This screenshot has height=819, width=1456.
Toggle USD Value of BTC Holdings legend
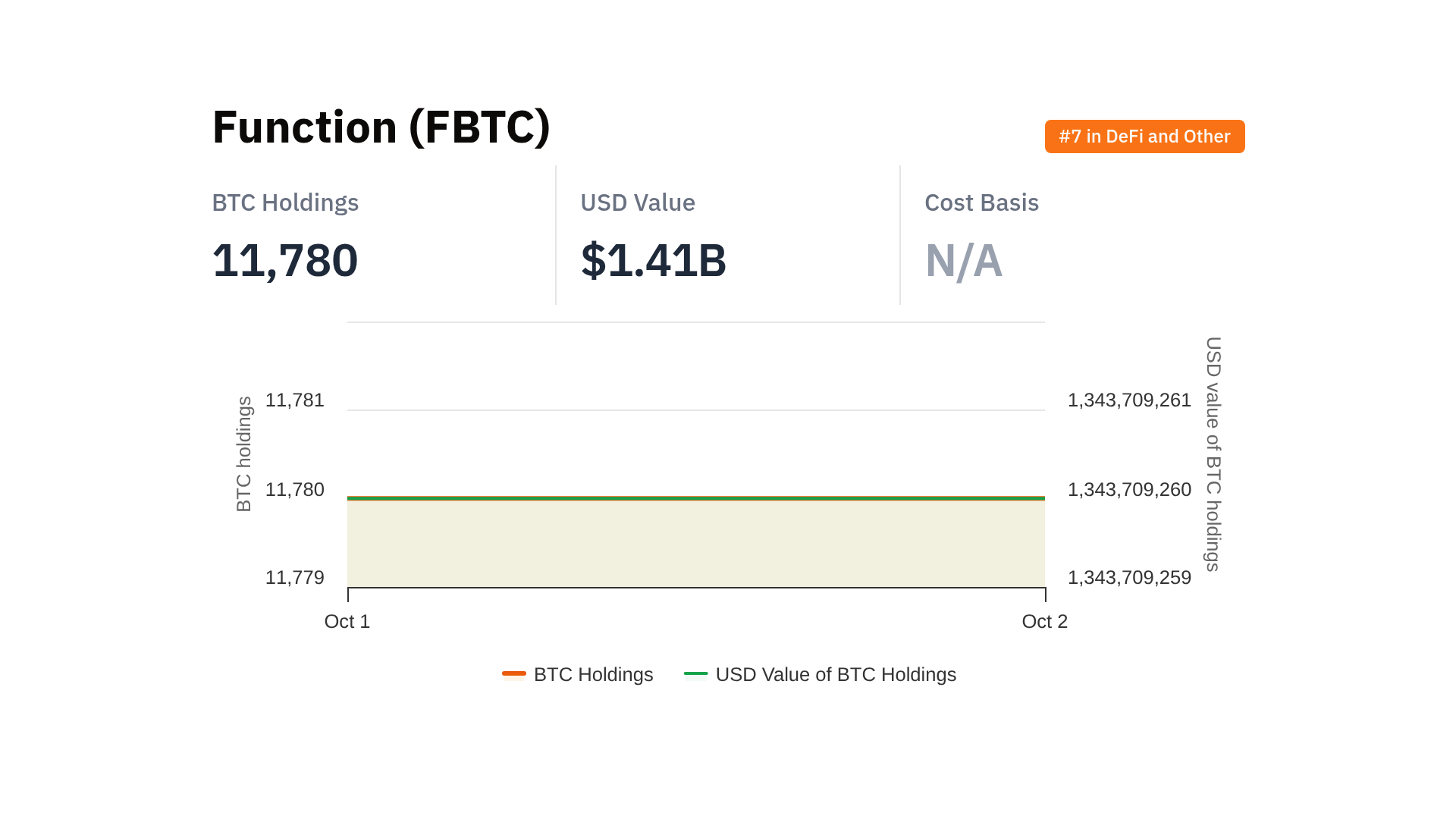(835, 674)
